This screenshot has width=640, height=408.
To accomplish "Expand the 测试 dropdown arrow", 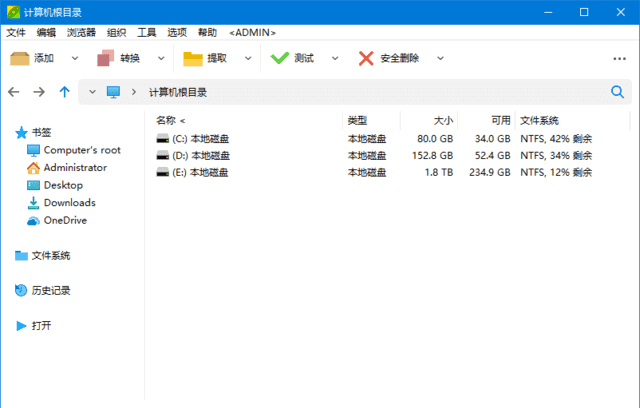I will 335,58.
